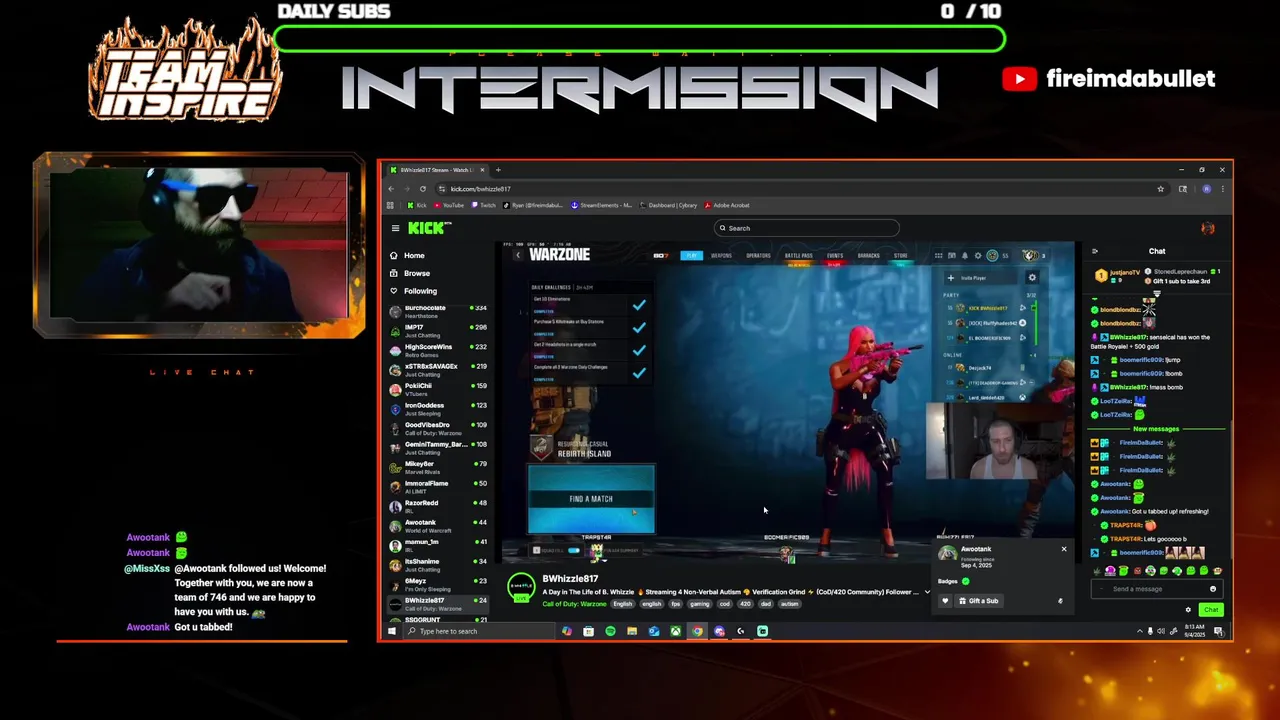The height and width of the screenshot is (720, 1280).
Task: Click FIND A MATCH in Warzone
Action: (591, 499)
